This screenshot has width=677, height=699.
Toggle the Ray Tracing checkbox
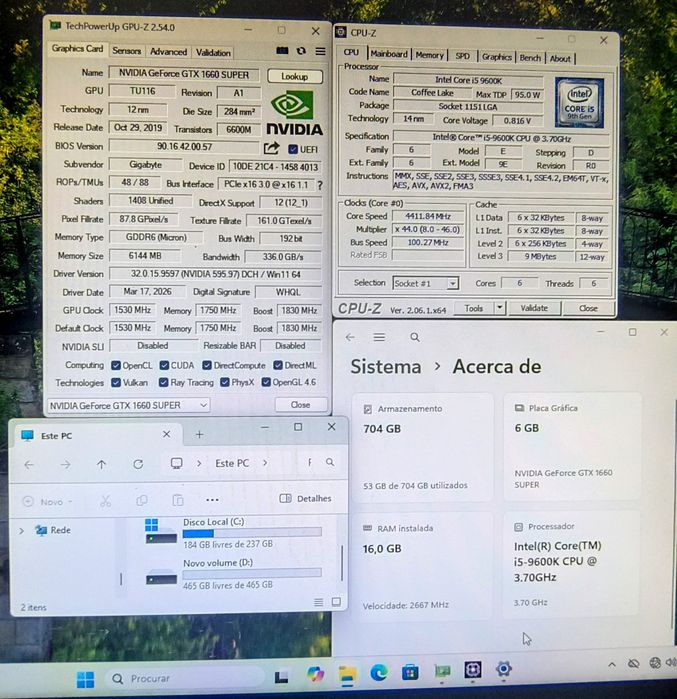(164, 382)
